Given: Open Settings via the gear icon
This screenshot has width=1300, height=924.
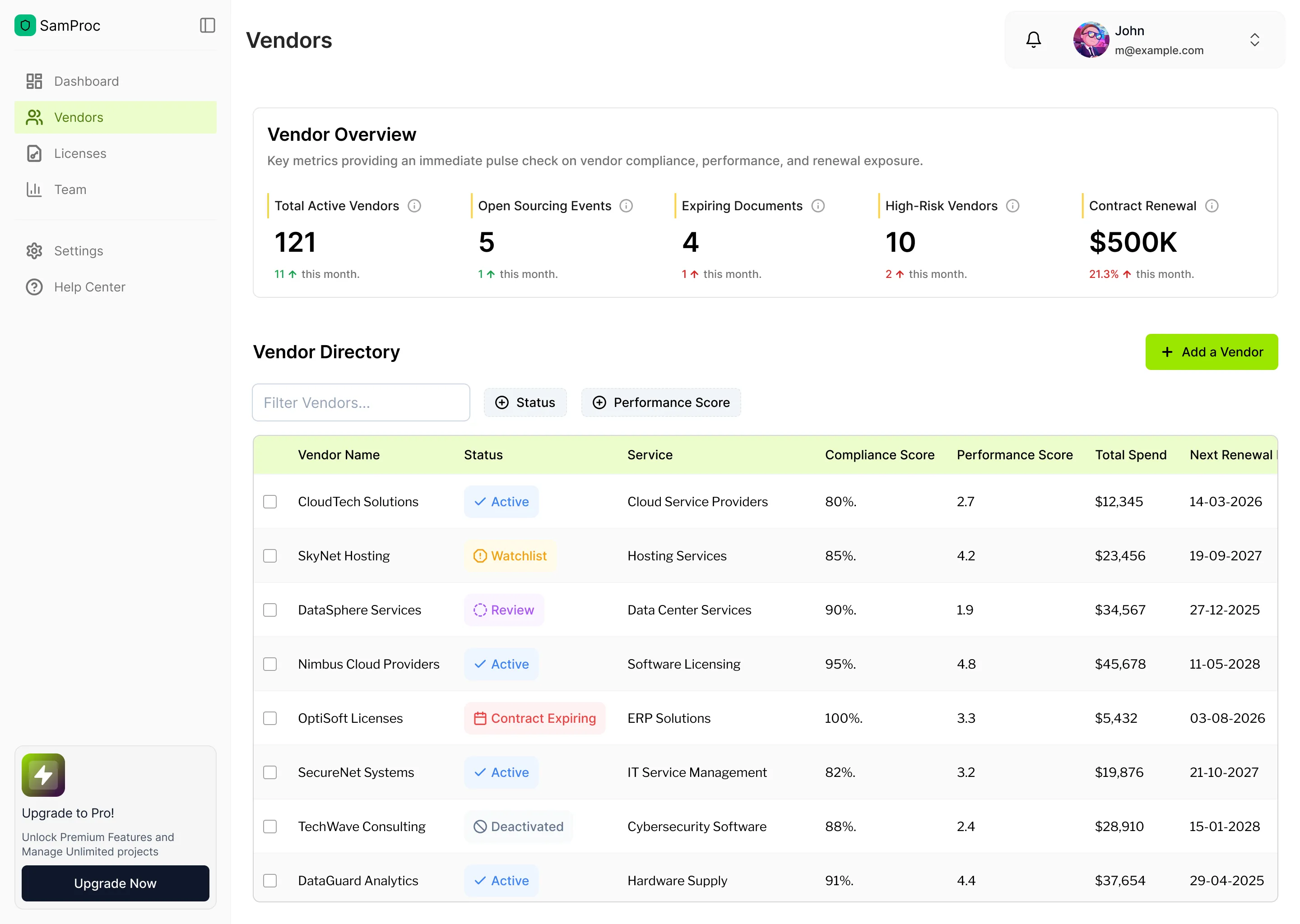Looking at the screenshot, I should pos(34,251).
